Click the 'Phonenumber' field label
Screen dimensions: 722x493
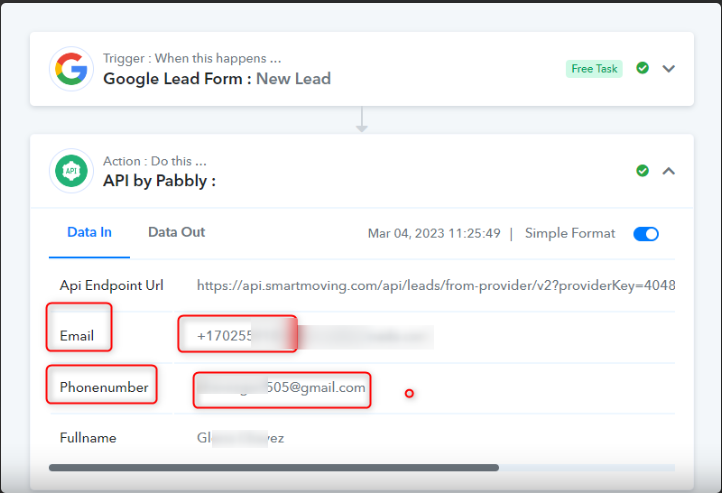coord(104,387)
